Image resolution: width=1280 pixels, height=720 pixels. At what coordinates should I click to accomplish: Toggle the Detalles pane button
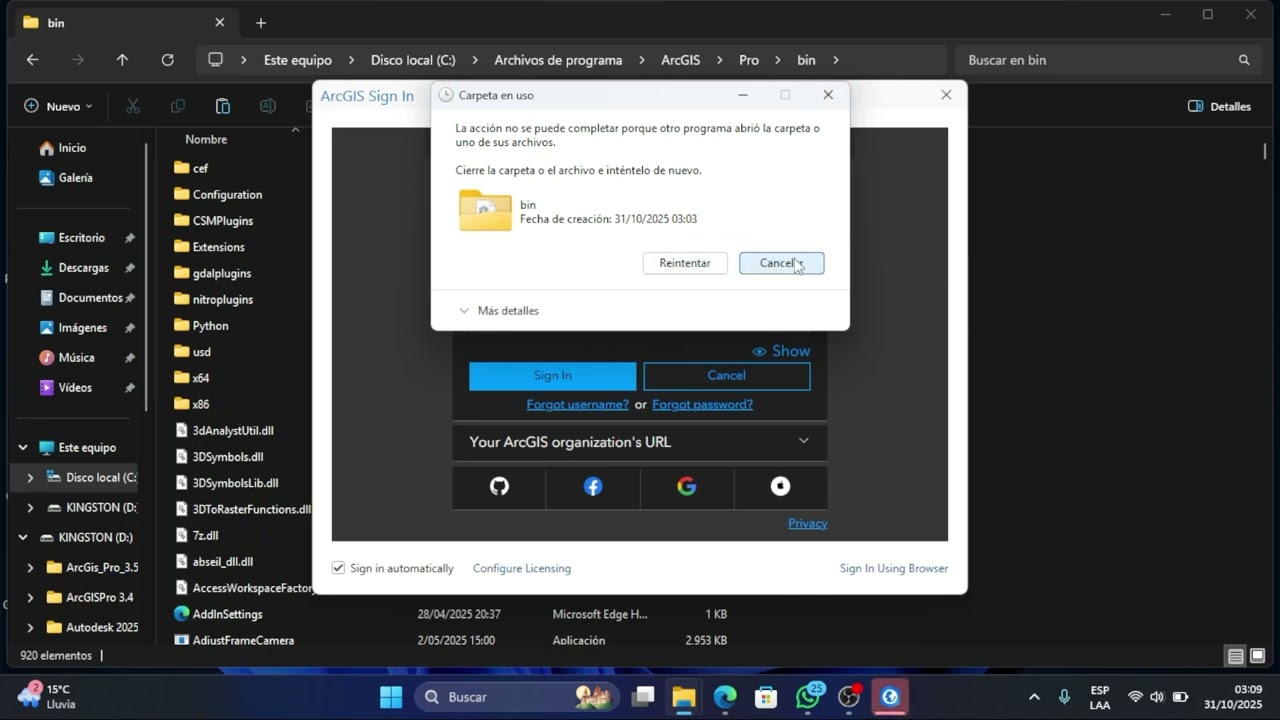point(1219,106)
